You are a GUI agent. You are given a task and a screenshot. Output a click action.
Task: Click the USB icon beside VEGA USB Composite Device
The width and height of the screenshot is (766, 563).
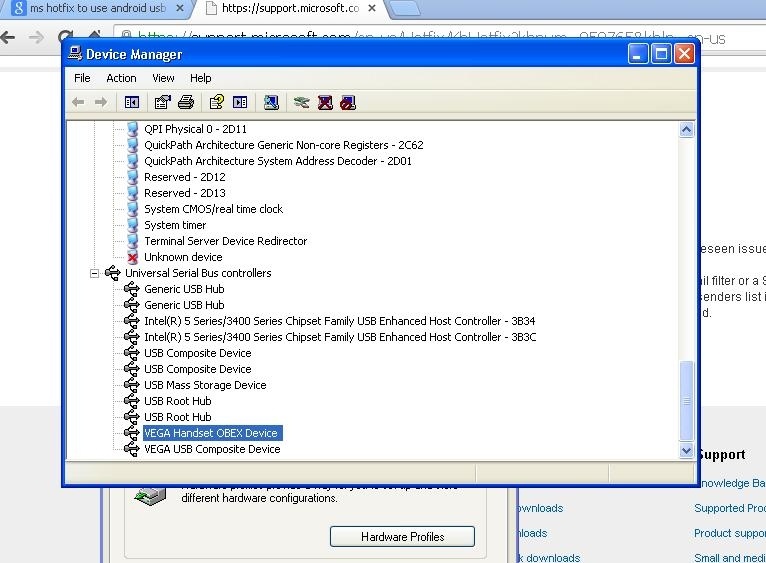tap(132, 449)
